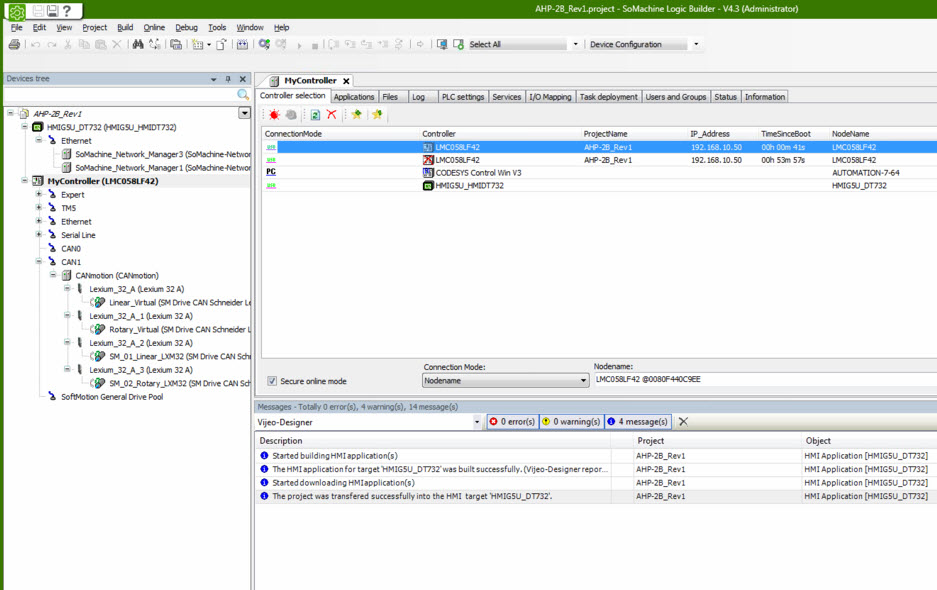Screen dimensions: 937x590
Task: Click the Replace toolbar icon
Action: [x=155, y=44]
